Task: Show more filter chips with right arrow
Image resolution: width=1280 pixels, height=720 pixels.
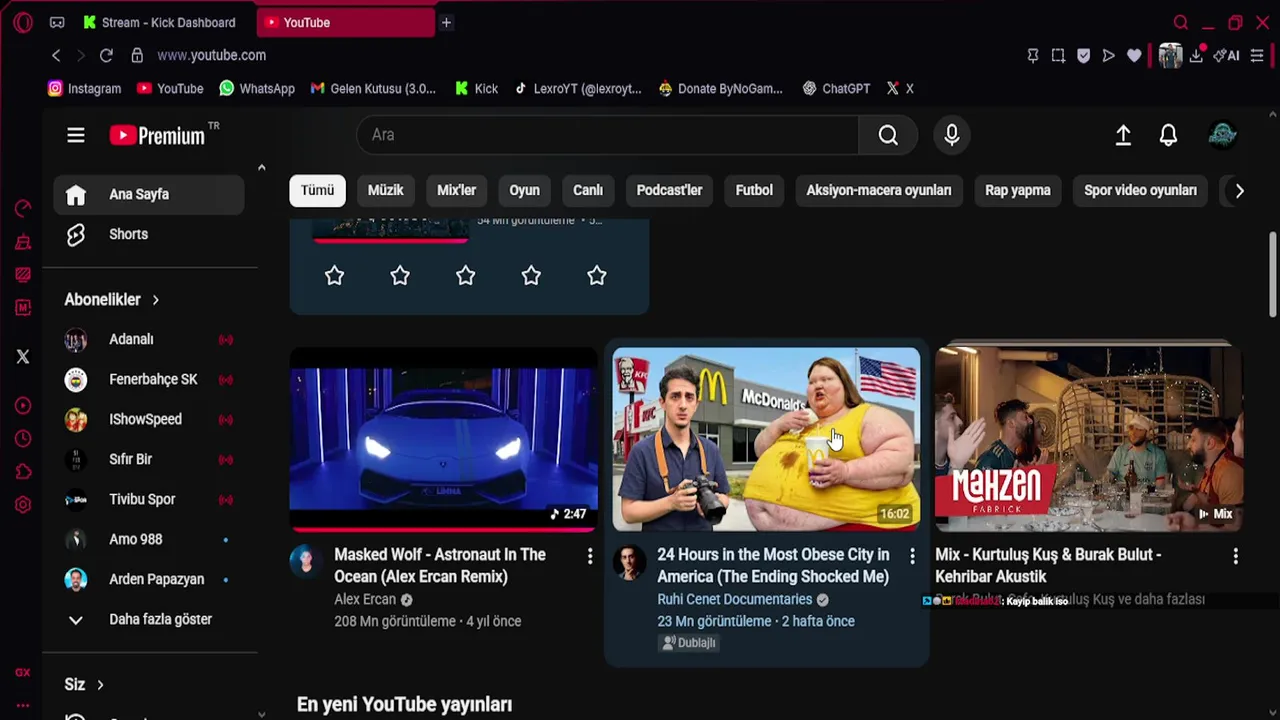Action: pyautogui.click(x=1239, y=190)
